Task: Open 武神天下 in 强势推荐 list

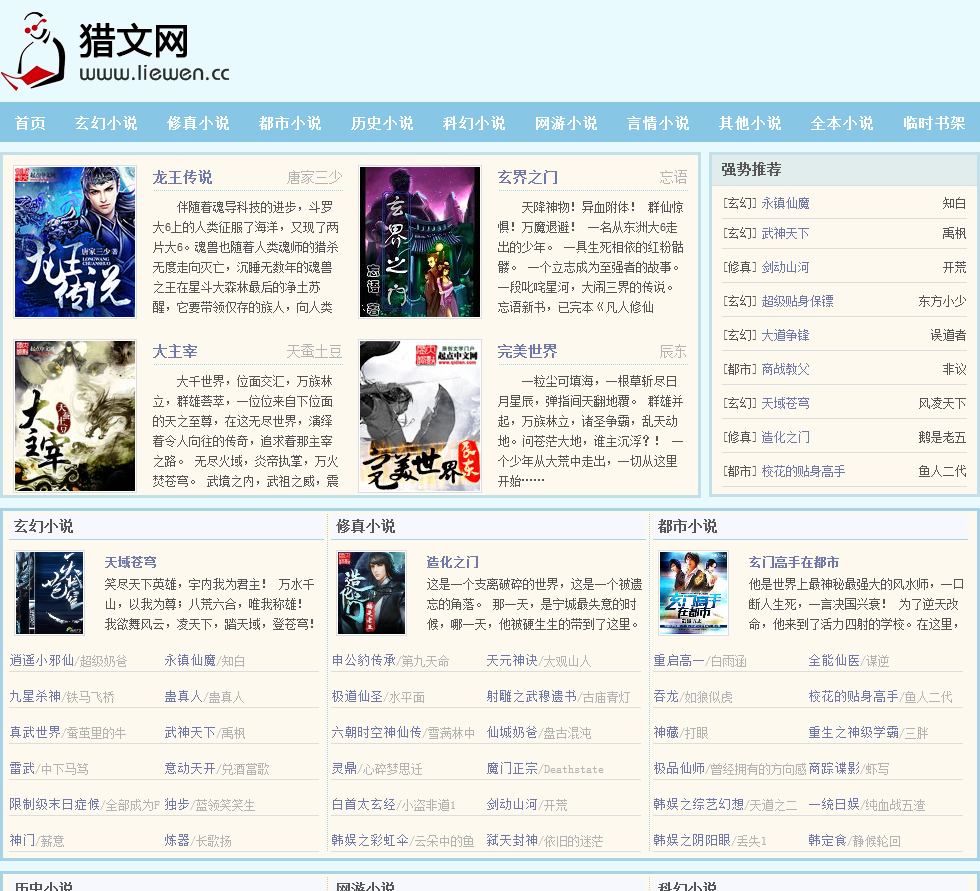Action: tap(786, 233)
